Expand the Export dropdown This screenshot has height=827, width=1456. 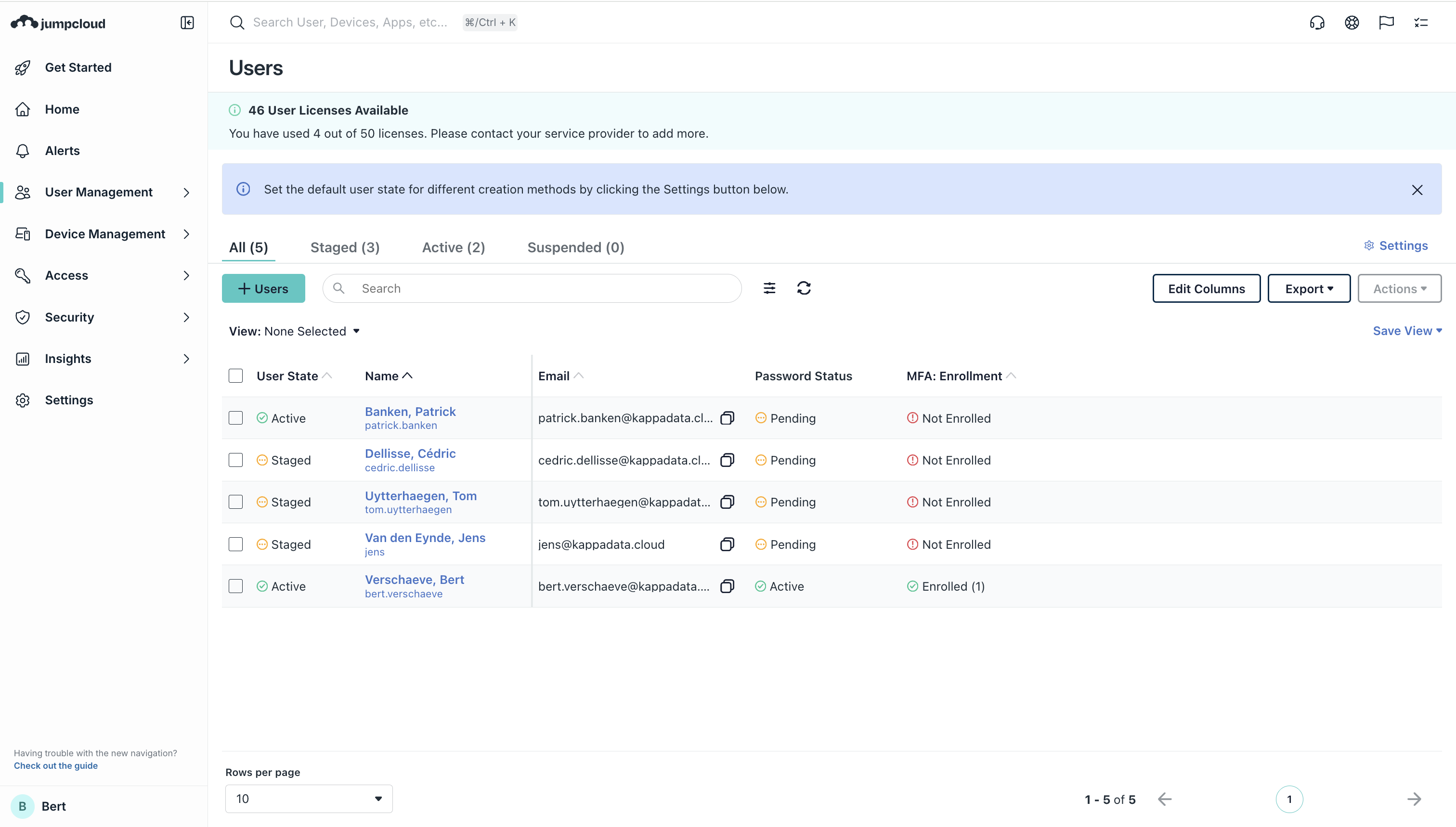tap(1308, 288)
